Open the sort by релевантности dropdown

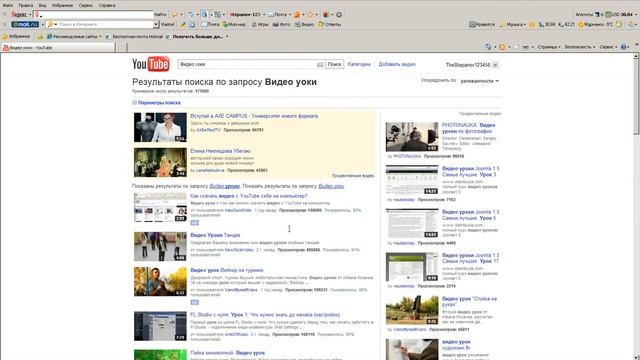480,81
